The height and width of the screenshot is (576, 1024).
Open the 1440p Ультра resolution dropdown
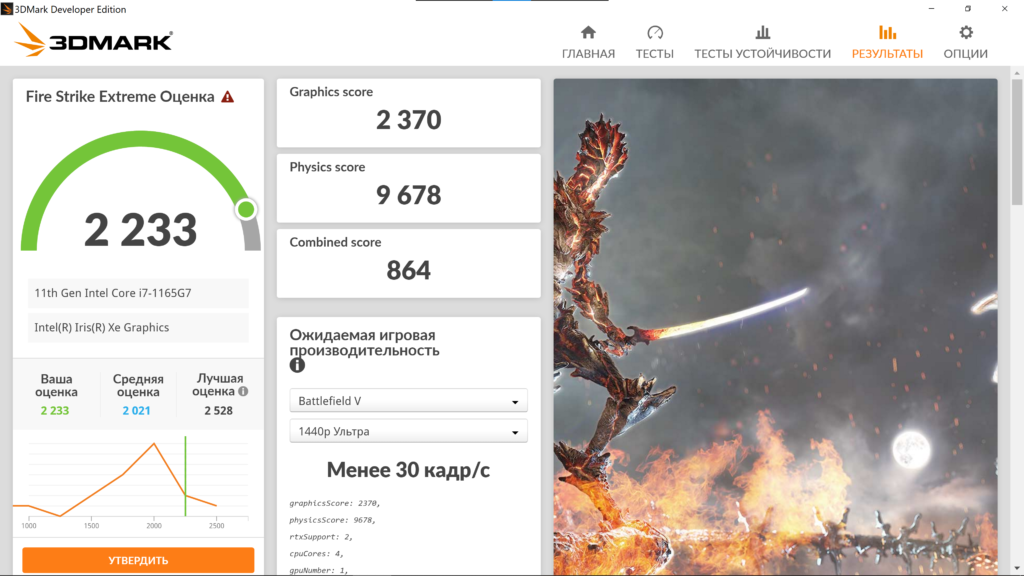409,432
